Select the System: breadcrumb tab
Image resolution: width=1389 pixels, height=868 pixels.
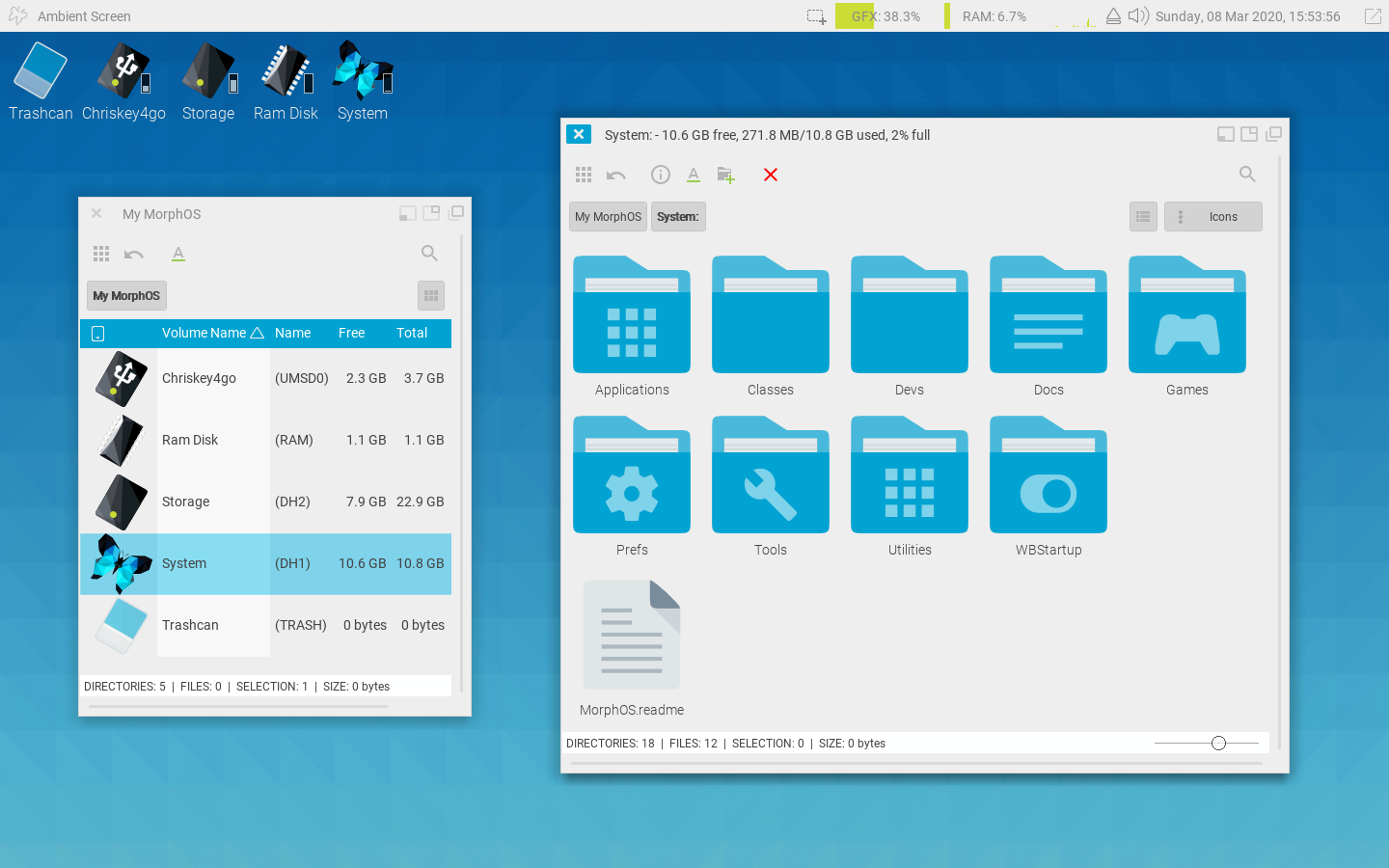tap(678, 217)
